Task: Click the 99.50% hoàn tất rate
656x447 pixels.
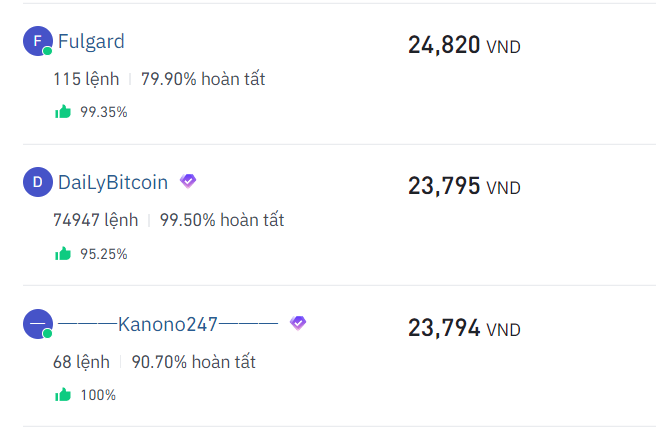Action: pos(222,220)
